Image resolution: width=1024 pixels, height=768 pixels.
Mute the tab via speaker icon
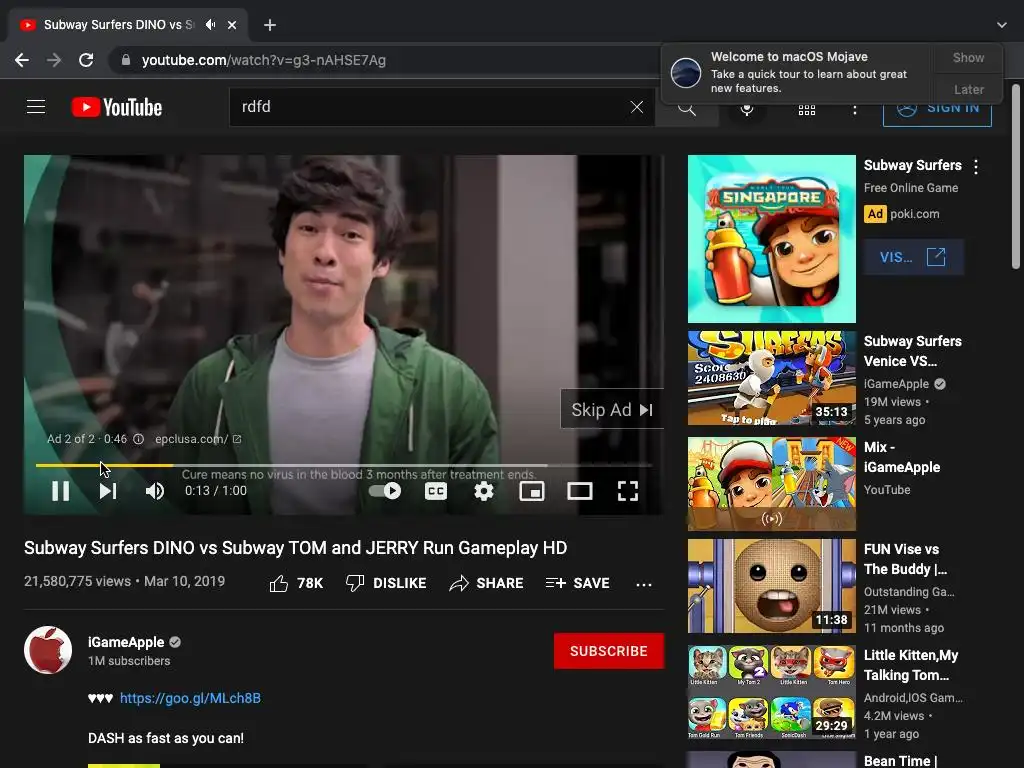tap(210, 25)
